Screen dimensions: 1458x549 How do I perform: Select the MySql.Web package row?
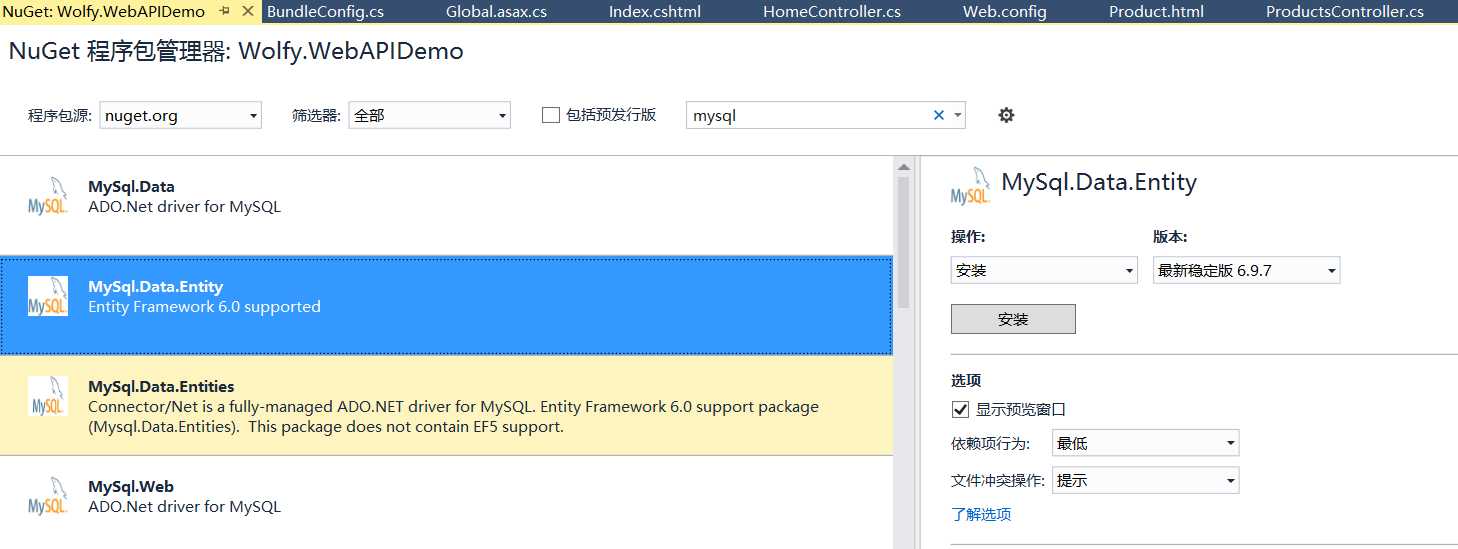446,502
